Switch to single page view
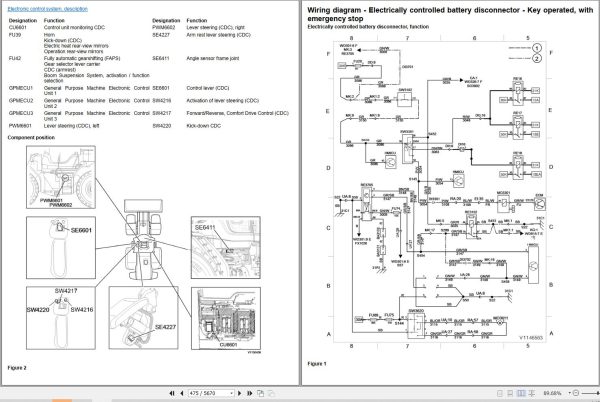 point(500,393)
